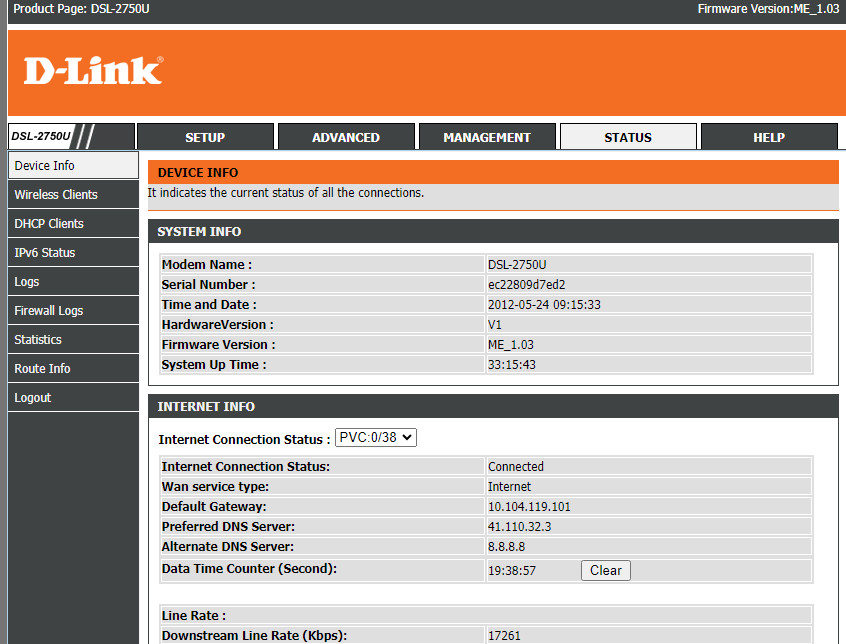Screen dimensions: 846x644
Task: Log out via Logout link
Action: 73,398
